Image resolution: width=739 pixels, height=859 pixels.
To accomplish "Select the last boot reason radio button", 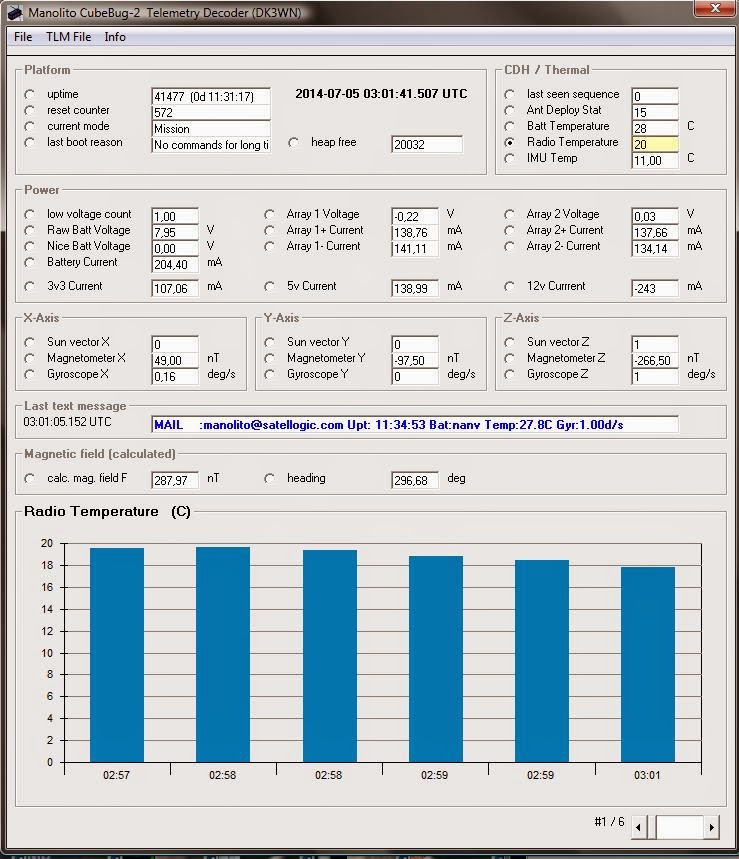I will [x=30, y=142].
